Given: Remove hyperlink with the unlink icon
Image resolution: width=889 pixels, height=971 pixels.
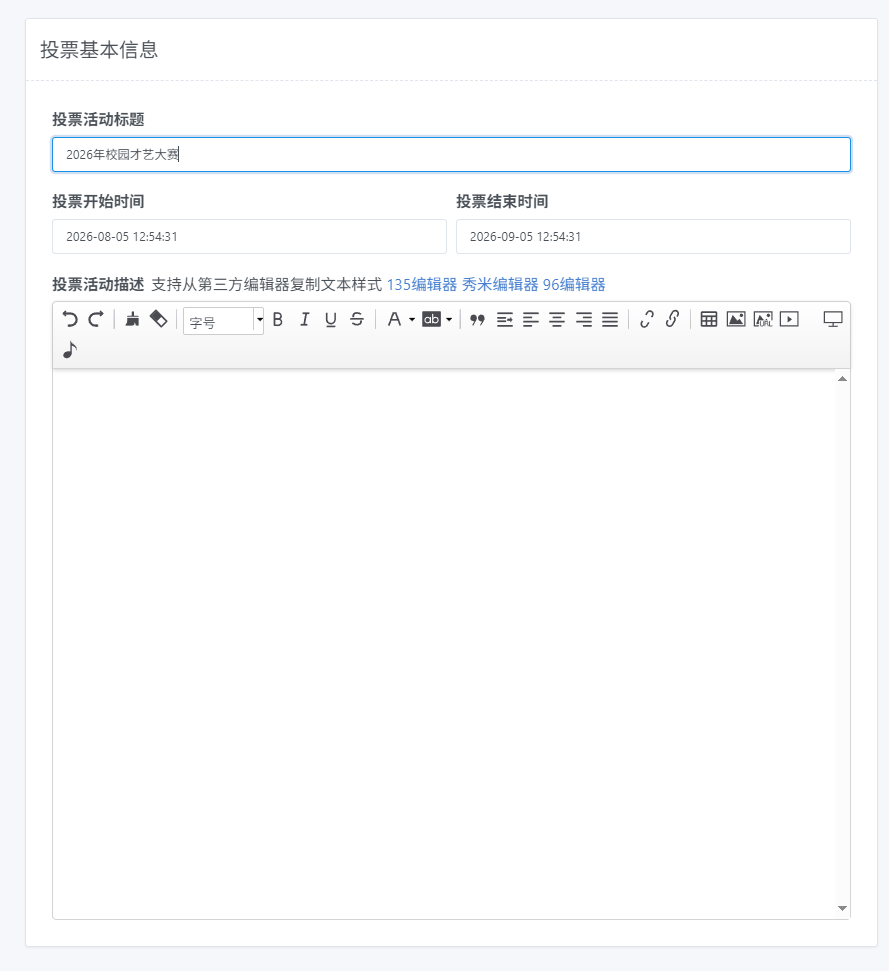Looking at the screenshot, I should pyautogui.click(x=646, y=320).
